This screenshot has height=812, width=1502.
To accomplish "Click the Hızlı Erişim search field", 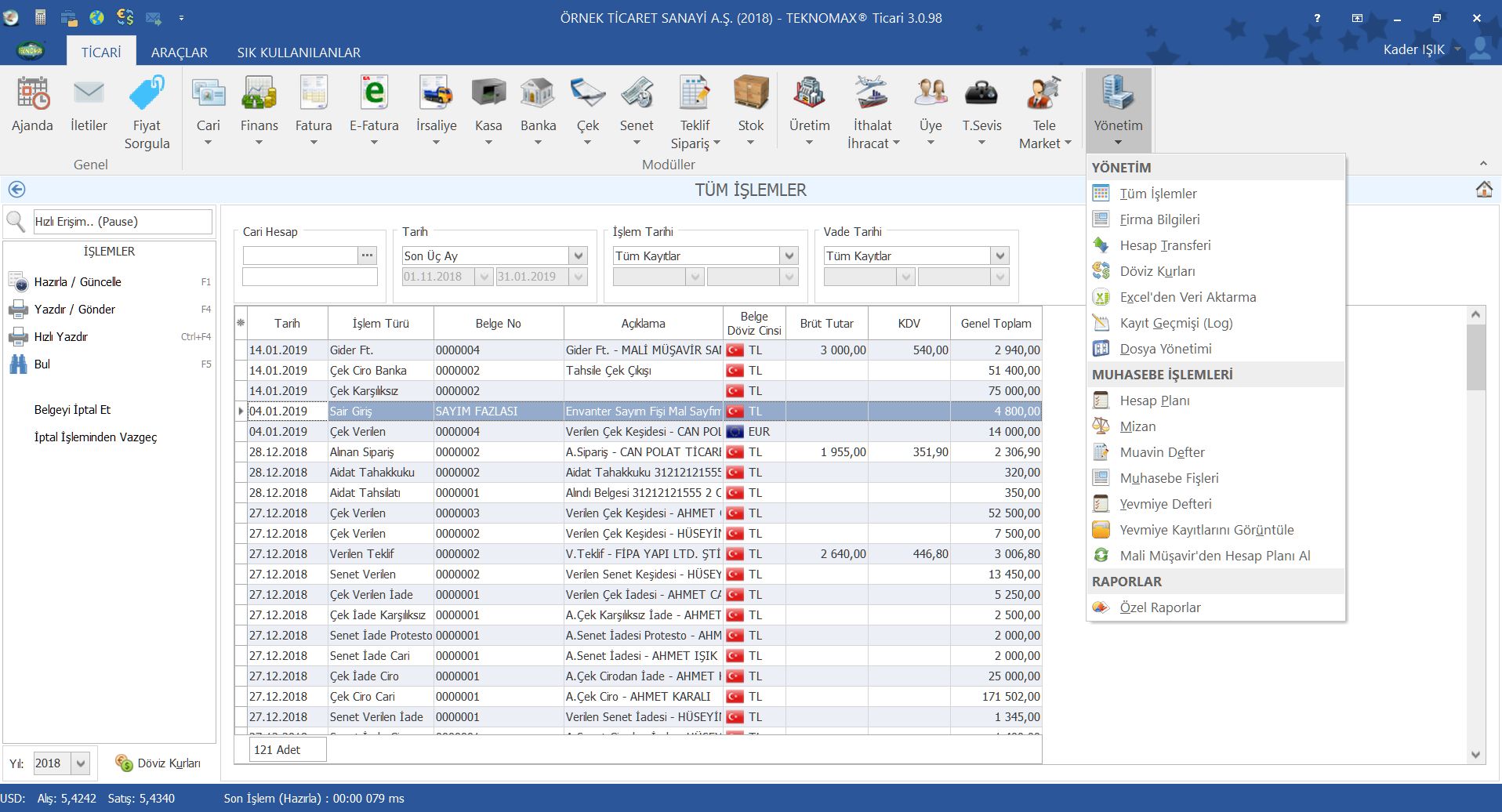I will click(122, 222).
